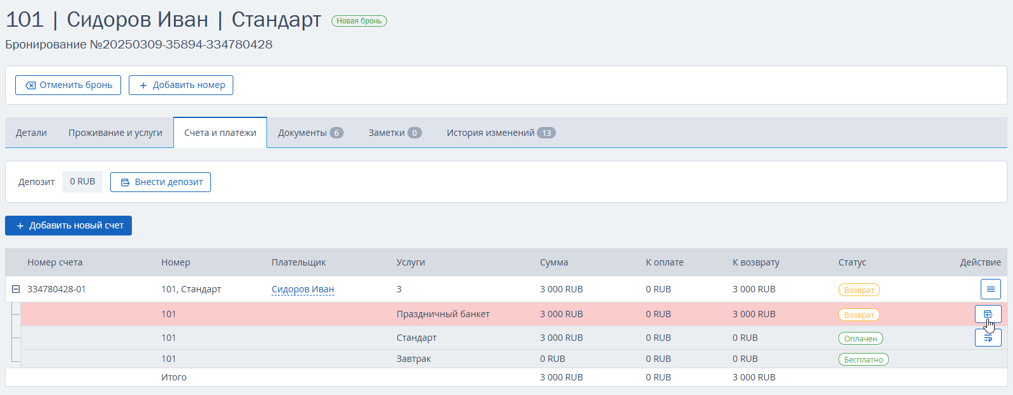Click the Новая бронь badge next to the title
This screenshot has width=1013, height=395.
pos(359,21)
